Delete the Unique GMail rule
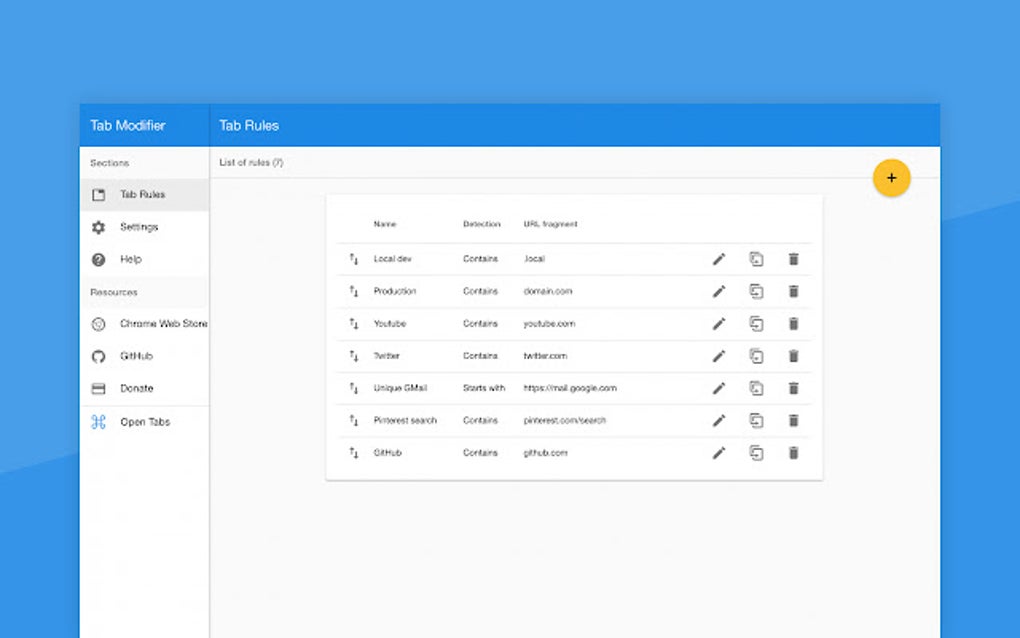 click(793, 388)
